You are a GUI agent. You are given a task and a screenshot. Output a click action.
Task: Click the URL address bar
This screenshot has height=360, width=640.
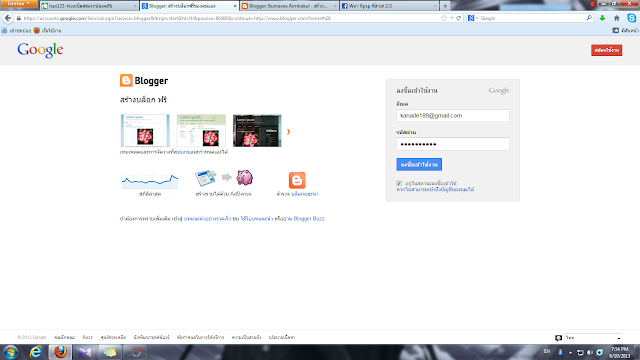[x=229, y=18]
